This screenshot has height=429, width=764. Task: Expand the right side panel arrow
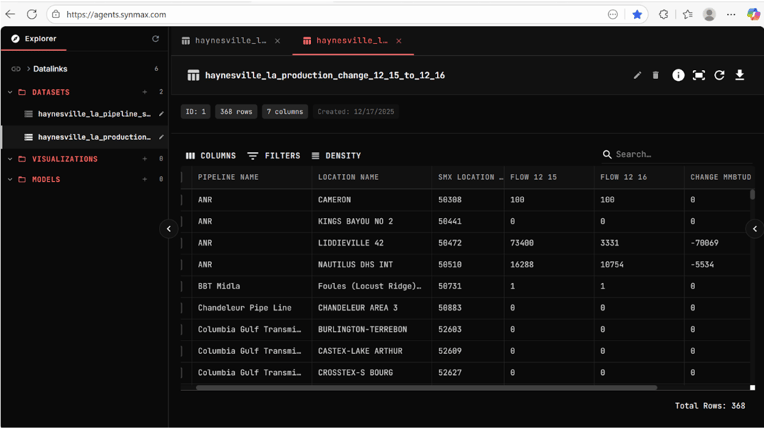[755, 229]
